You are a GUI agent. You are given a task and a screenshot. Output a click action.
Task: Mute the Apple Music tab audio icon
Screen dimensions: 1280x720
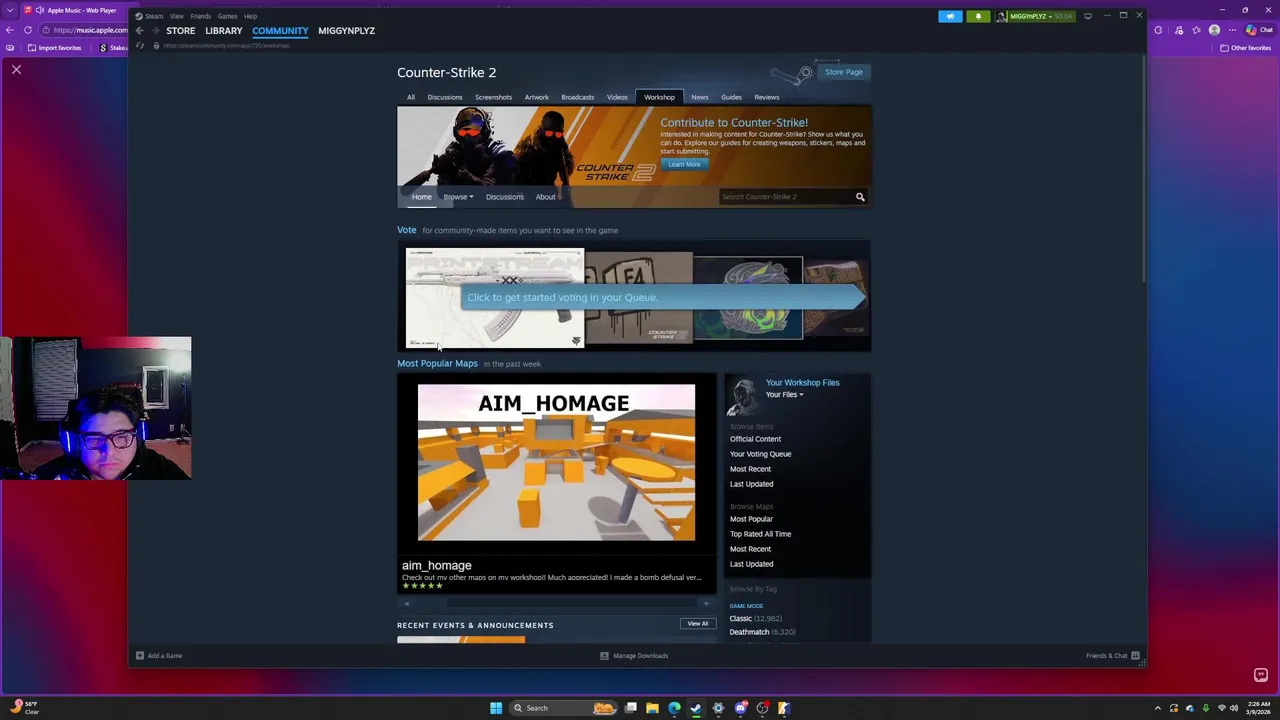[x=40, y=10]
